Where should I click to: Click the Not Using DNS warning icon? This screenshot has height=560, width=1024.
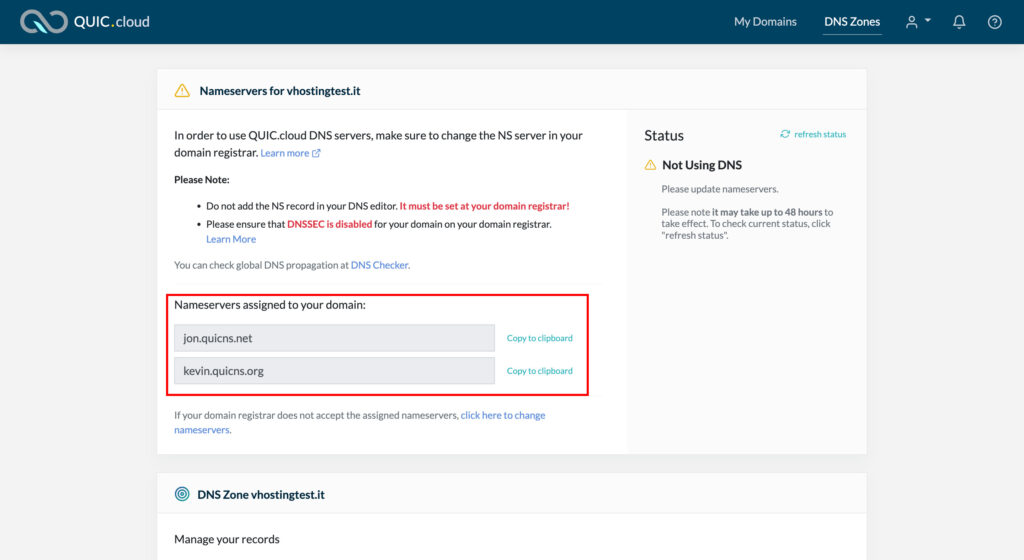click(x=650, y=165)
